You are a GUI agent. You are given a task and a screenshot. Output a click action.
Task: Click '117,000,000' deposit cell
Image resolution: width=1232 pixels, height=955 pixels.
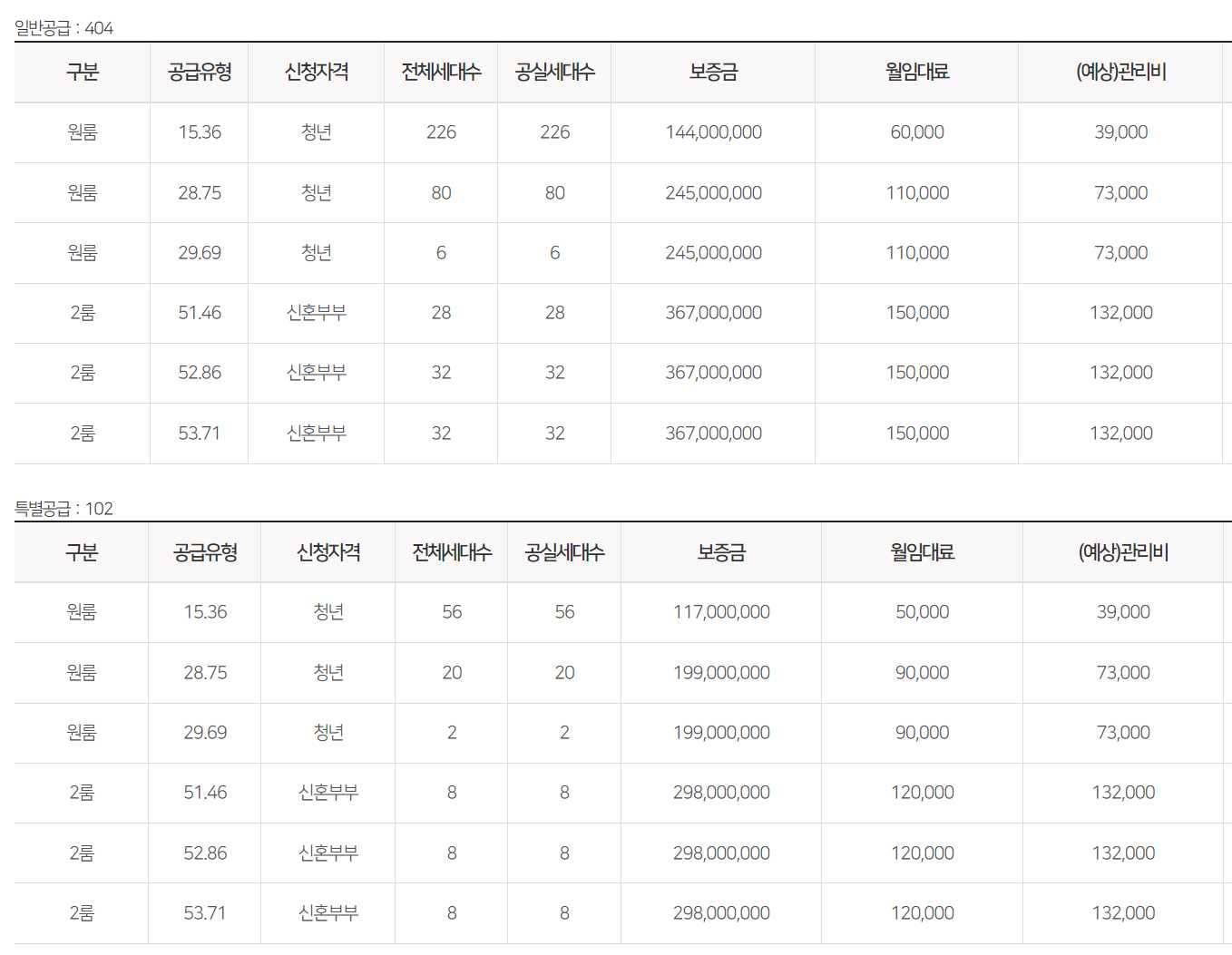tap(721, 612)
